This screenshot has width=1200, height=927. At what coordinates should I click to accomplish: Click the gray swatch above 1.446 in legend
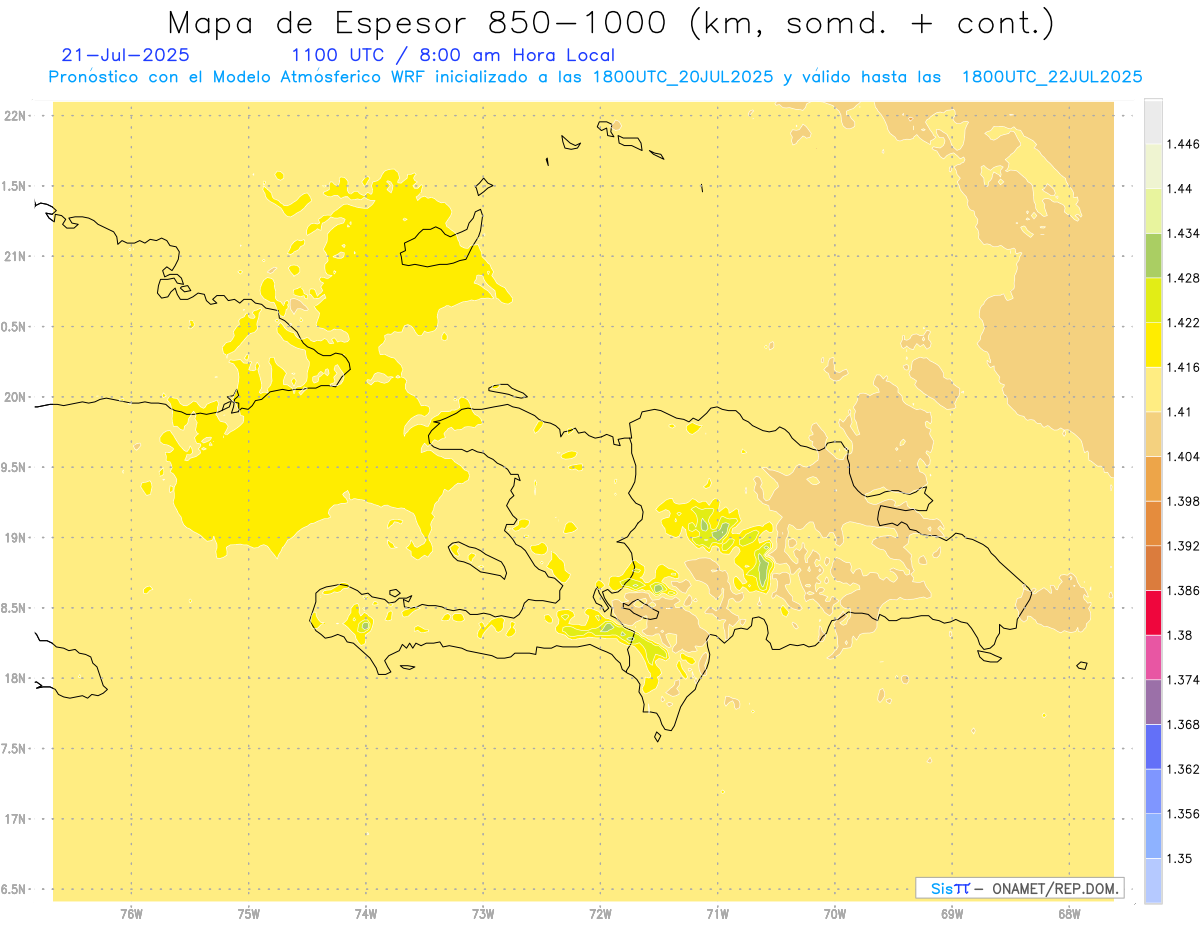coord(1153,121)
